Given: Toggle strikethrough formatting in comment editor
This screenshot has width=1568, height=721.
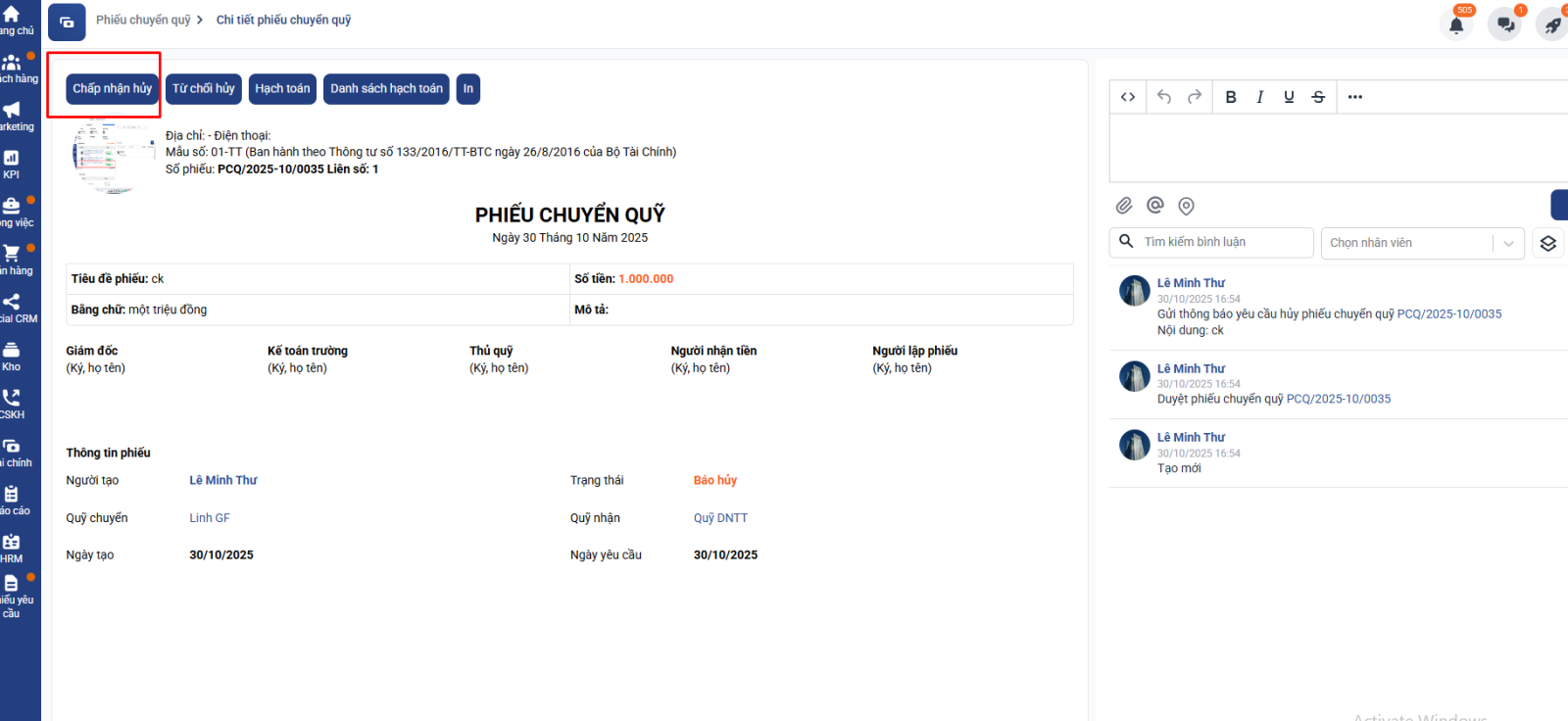Looking at the screenshot, I should pos(1318,97).
